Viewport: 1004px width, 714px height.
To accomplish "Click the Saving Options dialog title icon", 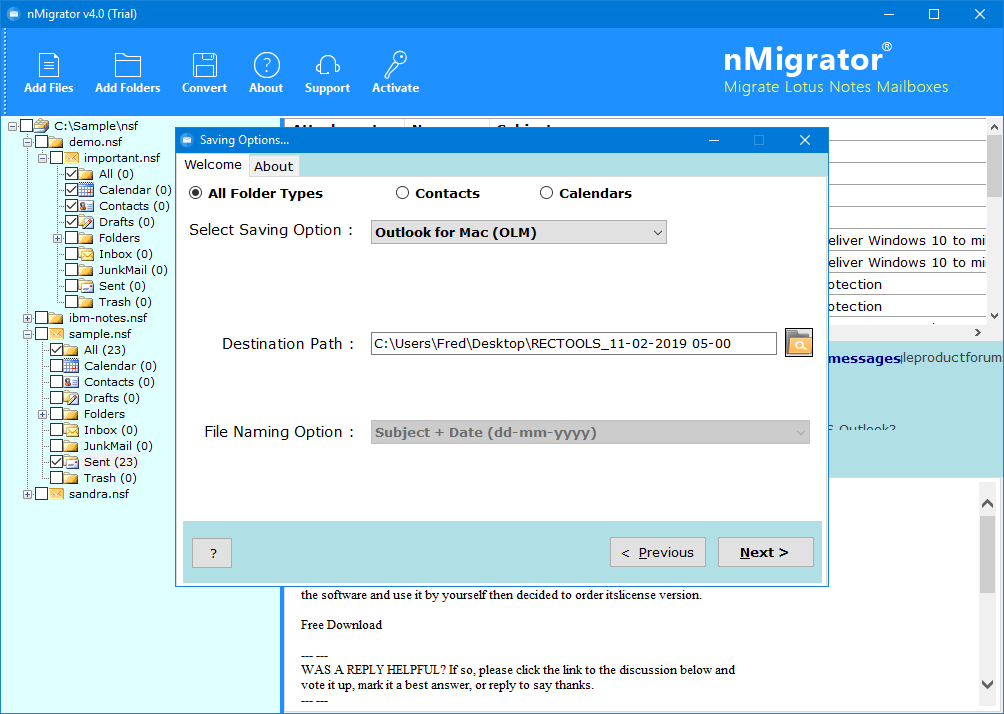I will (x=187, y=140).
